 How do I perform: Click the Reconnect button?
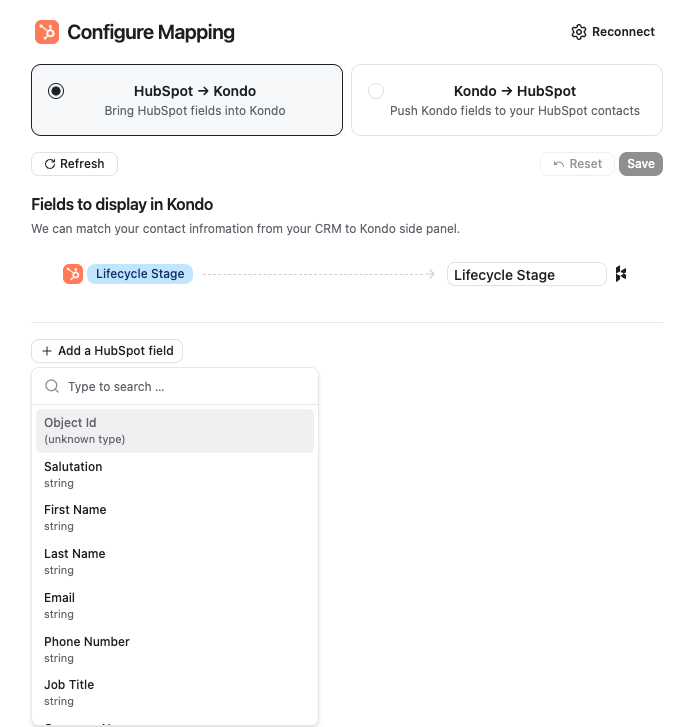pyautogui.click(x=613, y=32)
